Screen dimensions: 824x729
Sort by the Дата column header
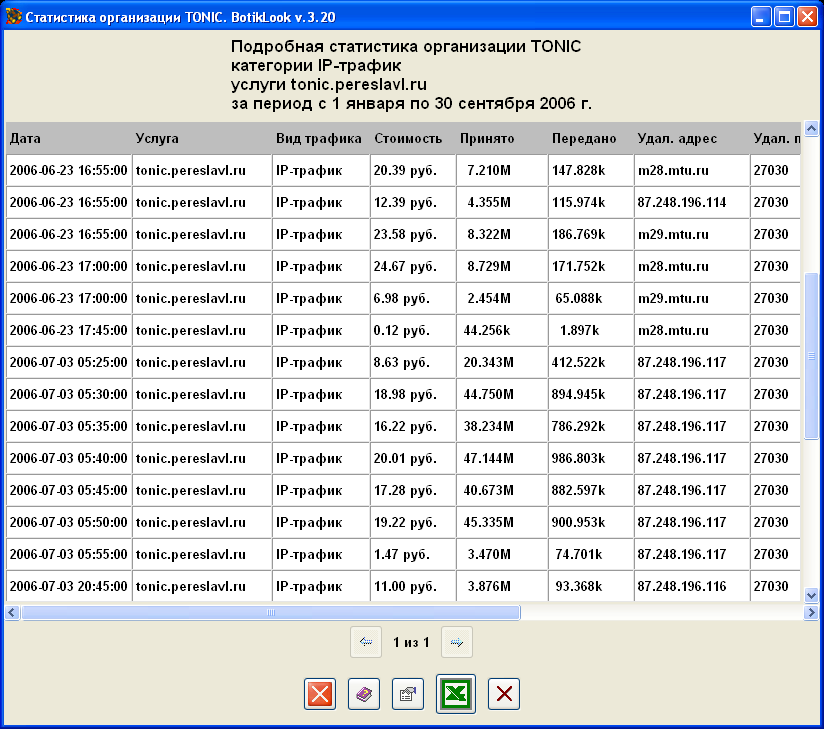(x=69, y=138)
